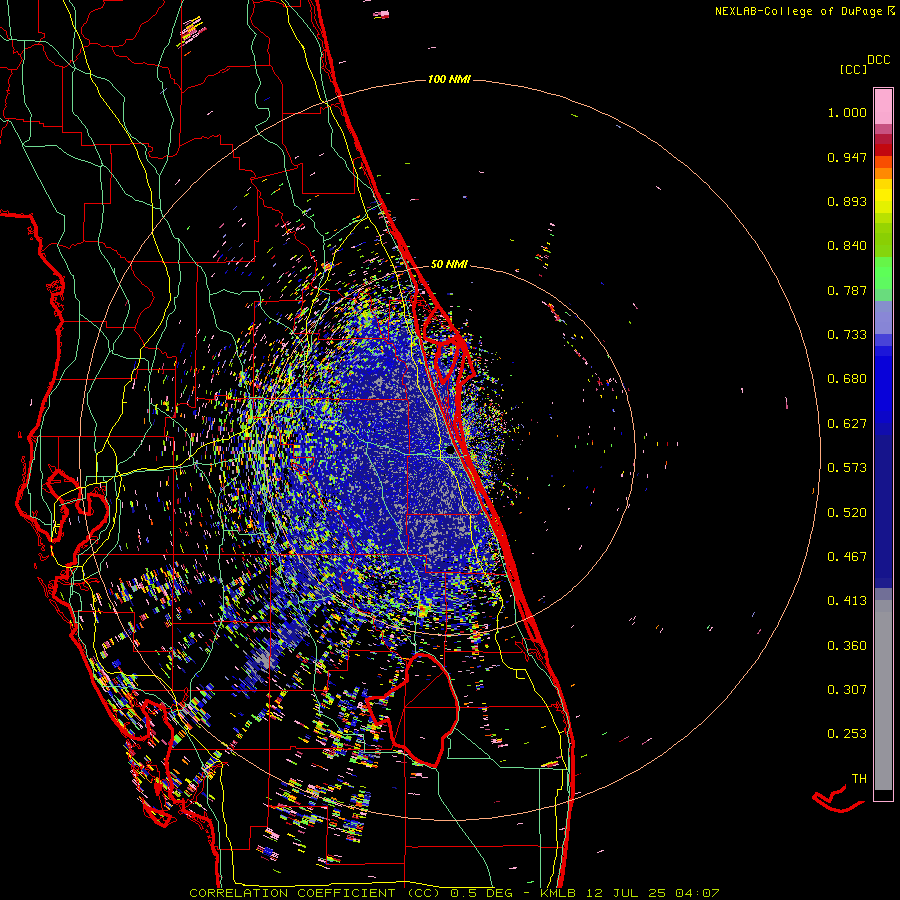Click the red Lake Okeechobee outline

click(413, 711)
